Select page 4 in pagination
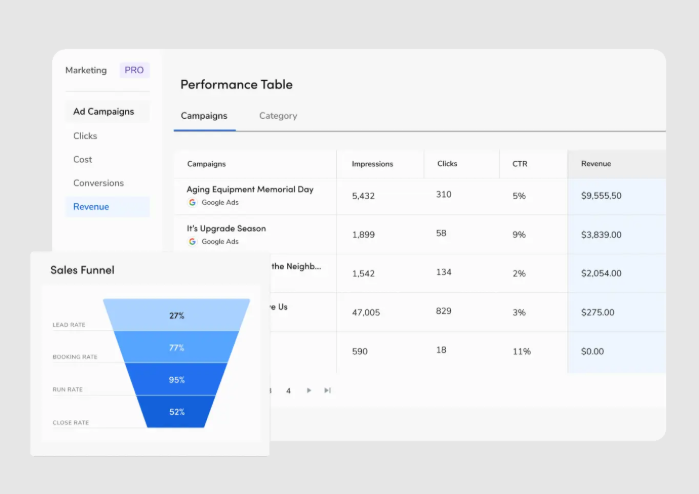Viewport: 699px width, 494px height. pos(288,390)
